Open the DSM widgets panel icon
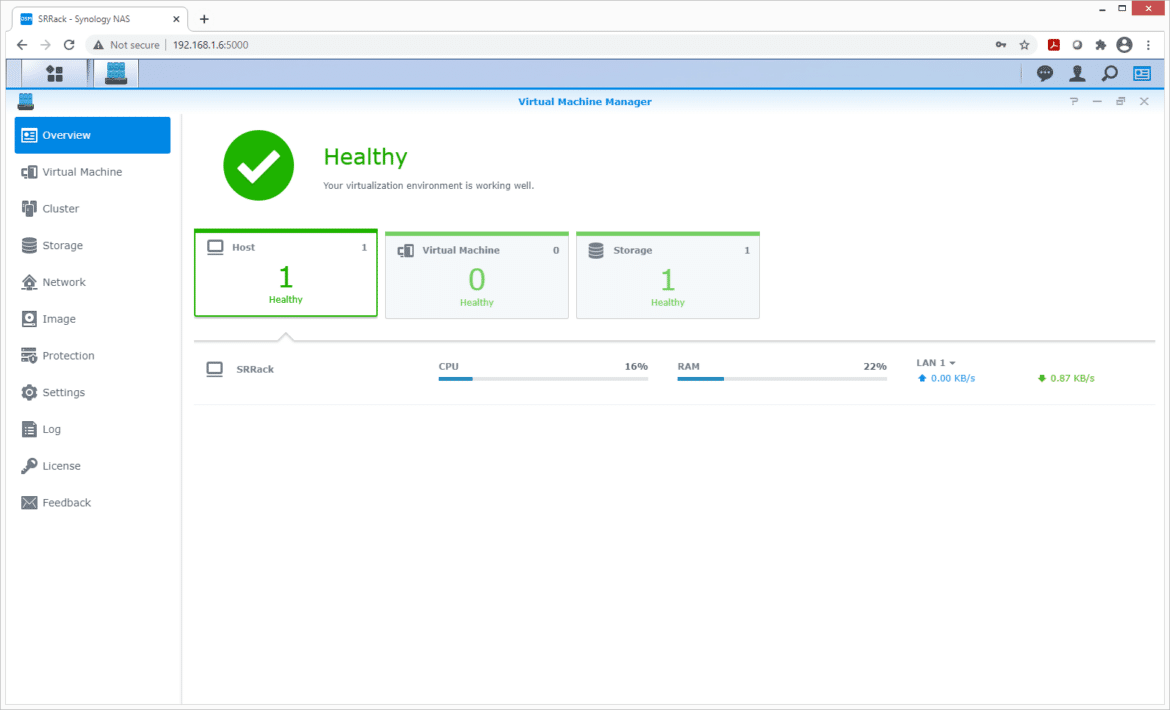 1142,73
